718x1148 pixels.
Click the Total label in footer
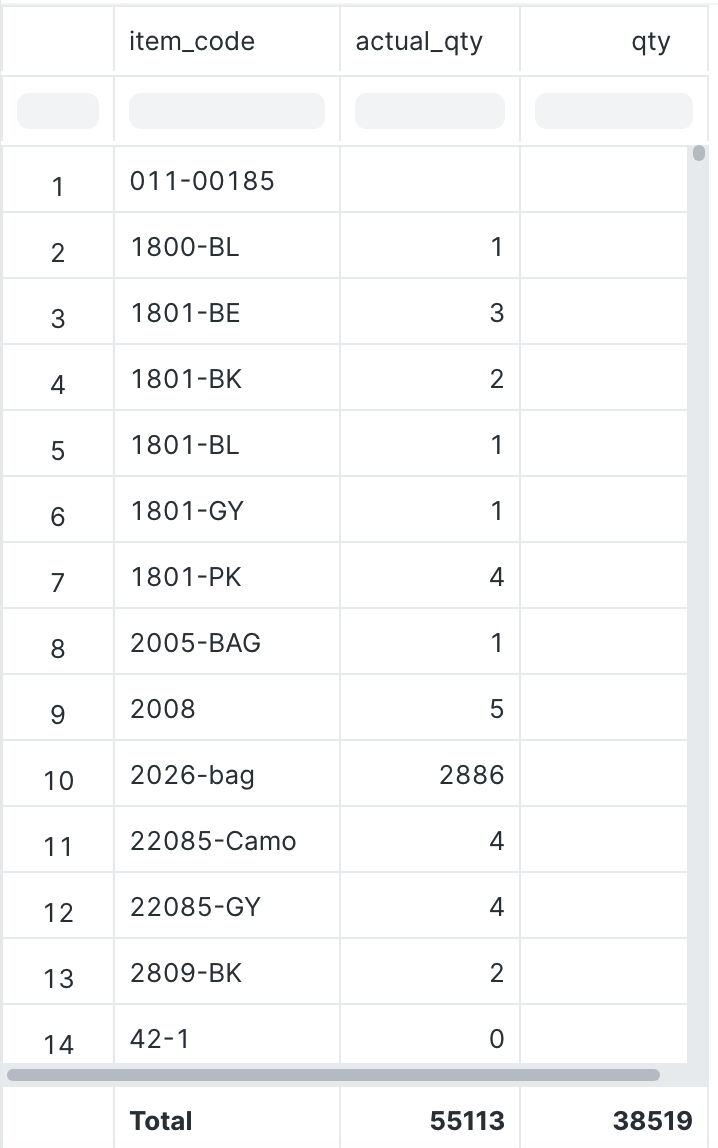pyautogui.click(x=161, y=1121)
